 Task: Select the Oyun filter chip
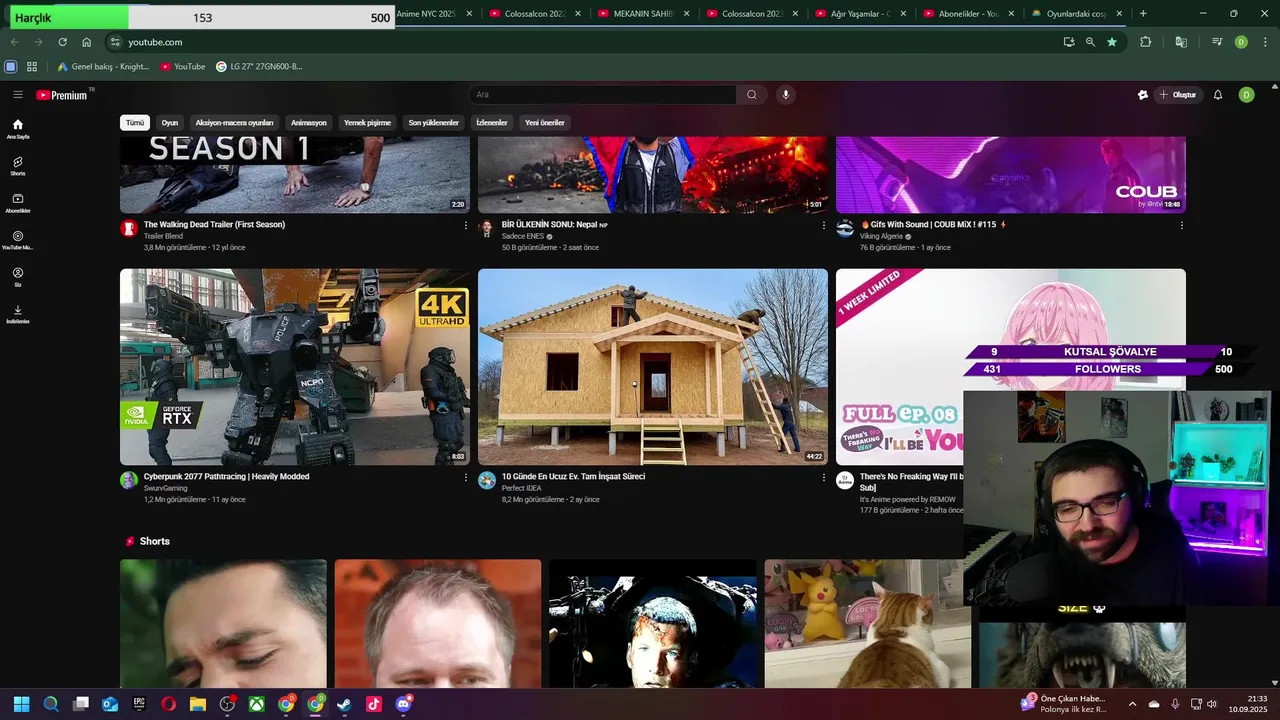click(x=170, y=123)
